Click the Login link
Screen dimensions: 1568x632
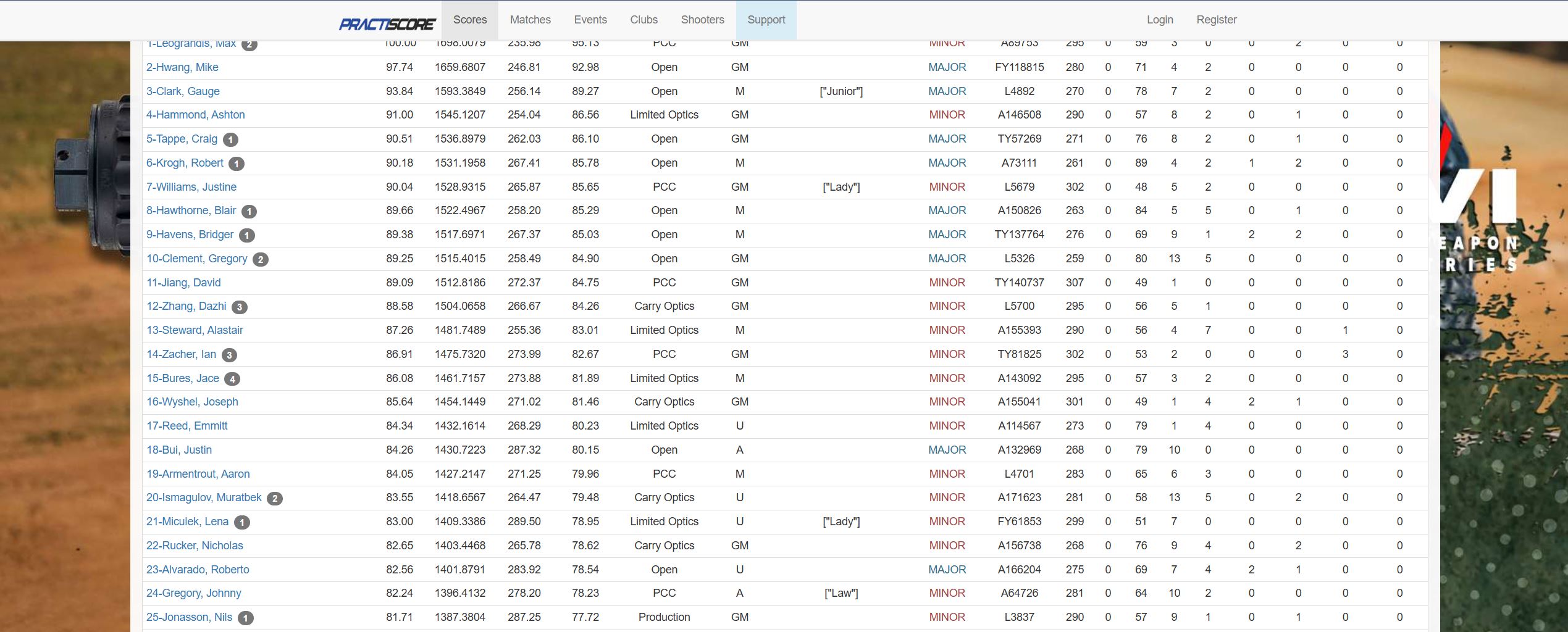click(x=1160, y=20)
